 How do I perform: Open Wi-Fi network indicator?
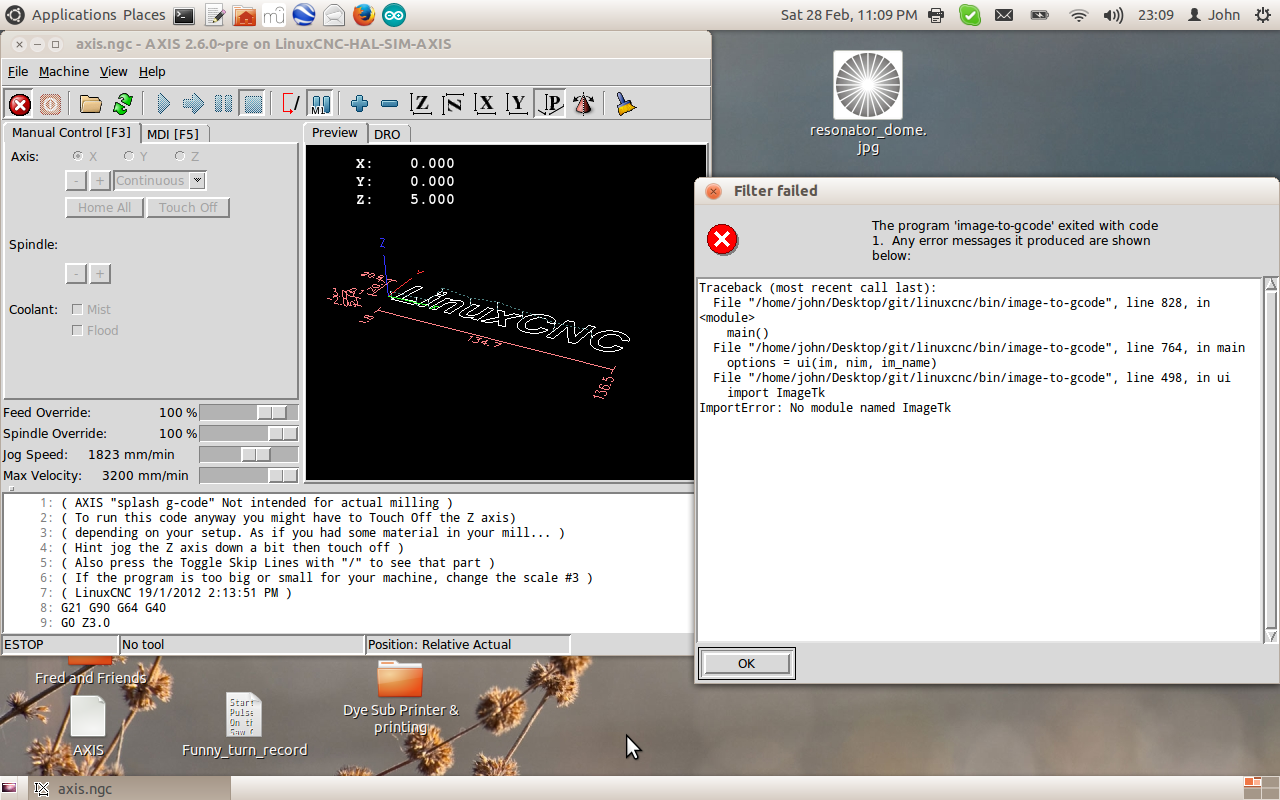(x=1078, y=15)
